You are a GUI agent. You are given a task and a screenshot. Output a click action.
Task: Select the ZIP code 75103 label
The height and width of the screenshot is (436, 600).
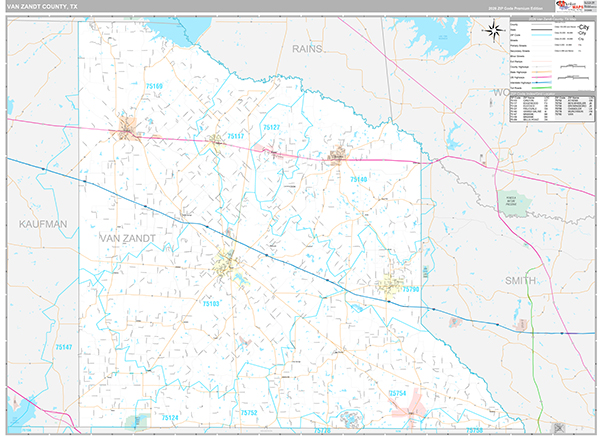point(211,303)
